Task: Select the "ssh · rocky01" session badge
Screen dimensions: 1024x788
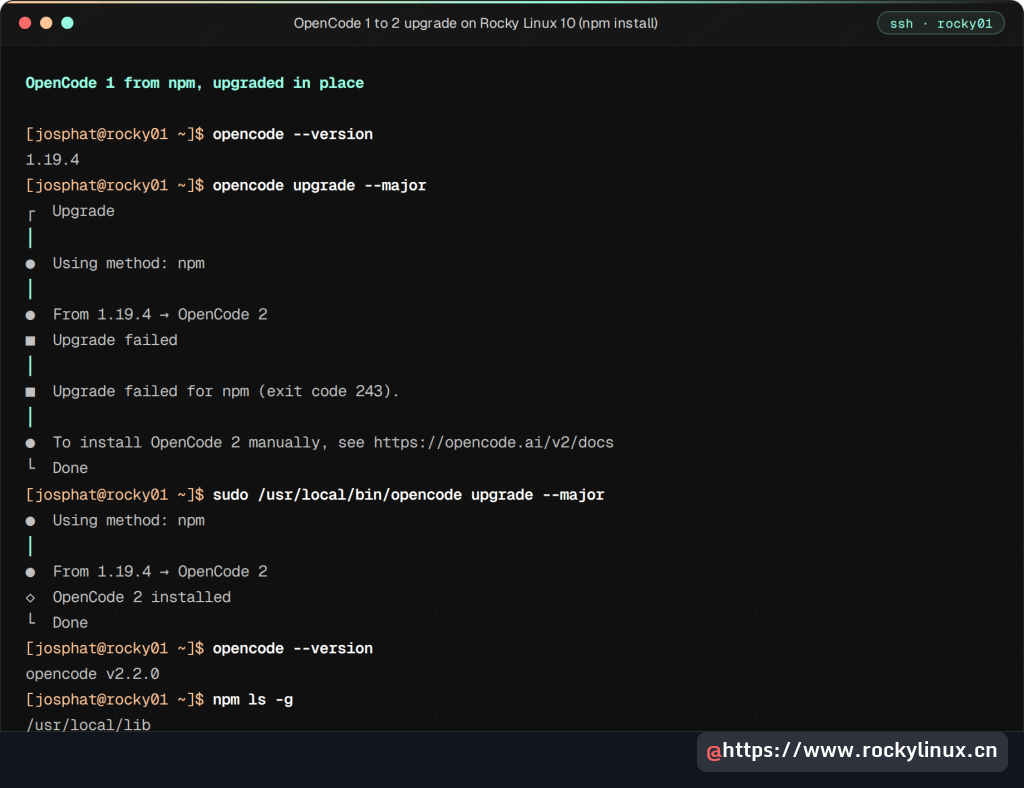Action: coord(940,24)
